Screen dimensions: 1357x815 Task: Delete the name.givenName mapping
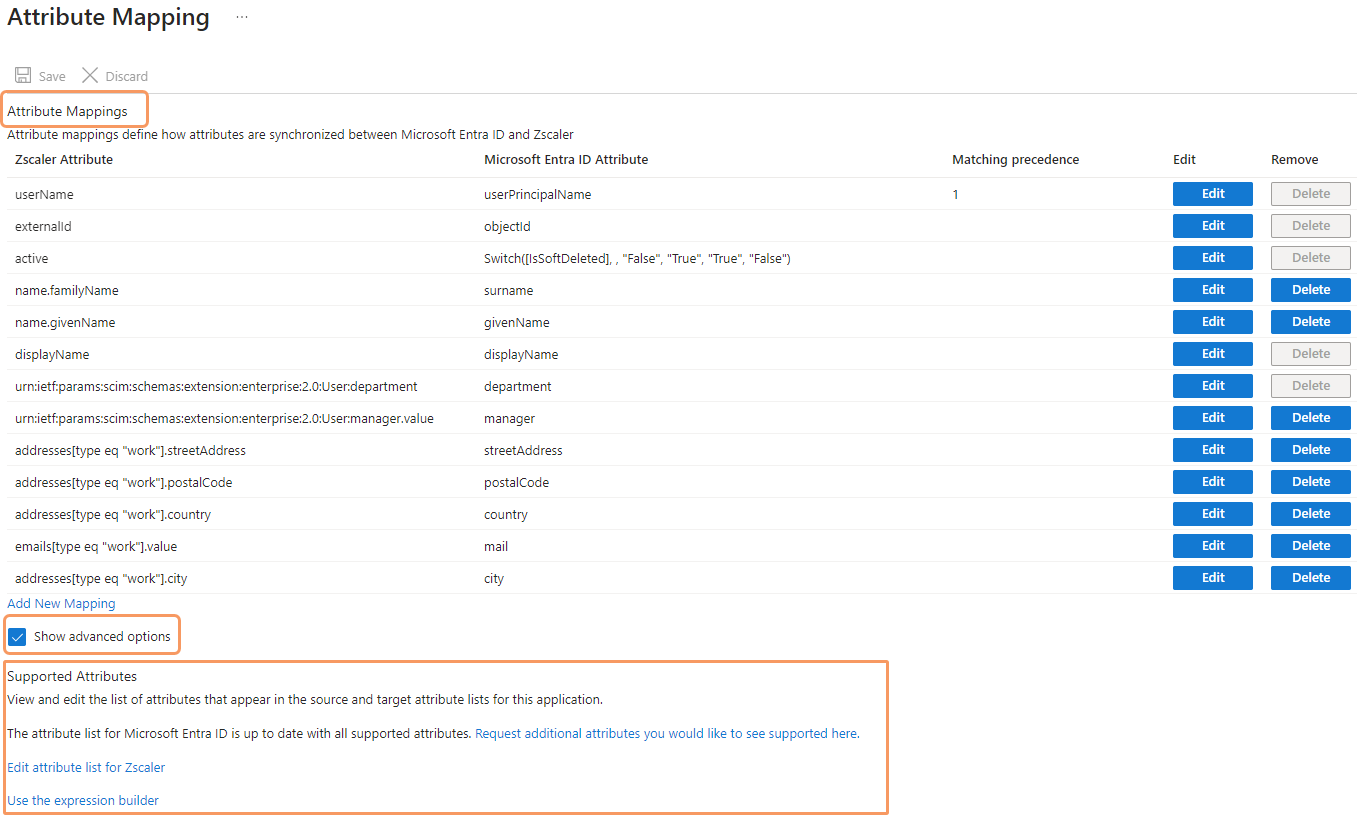pos(1310,322)
